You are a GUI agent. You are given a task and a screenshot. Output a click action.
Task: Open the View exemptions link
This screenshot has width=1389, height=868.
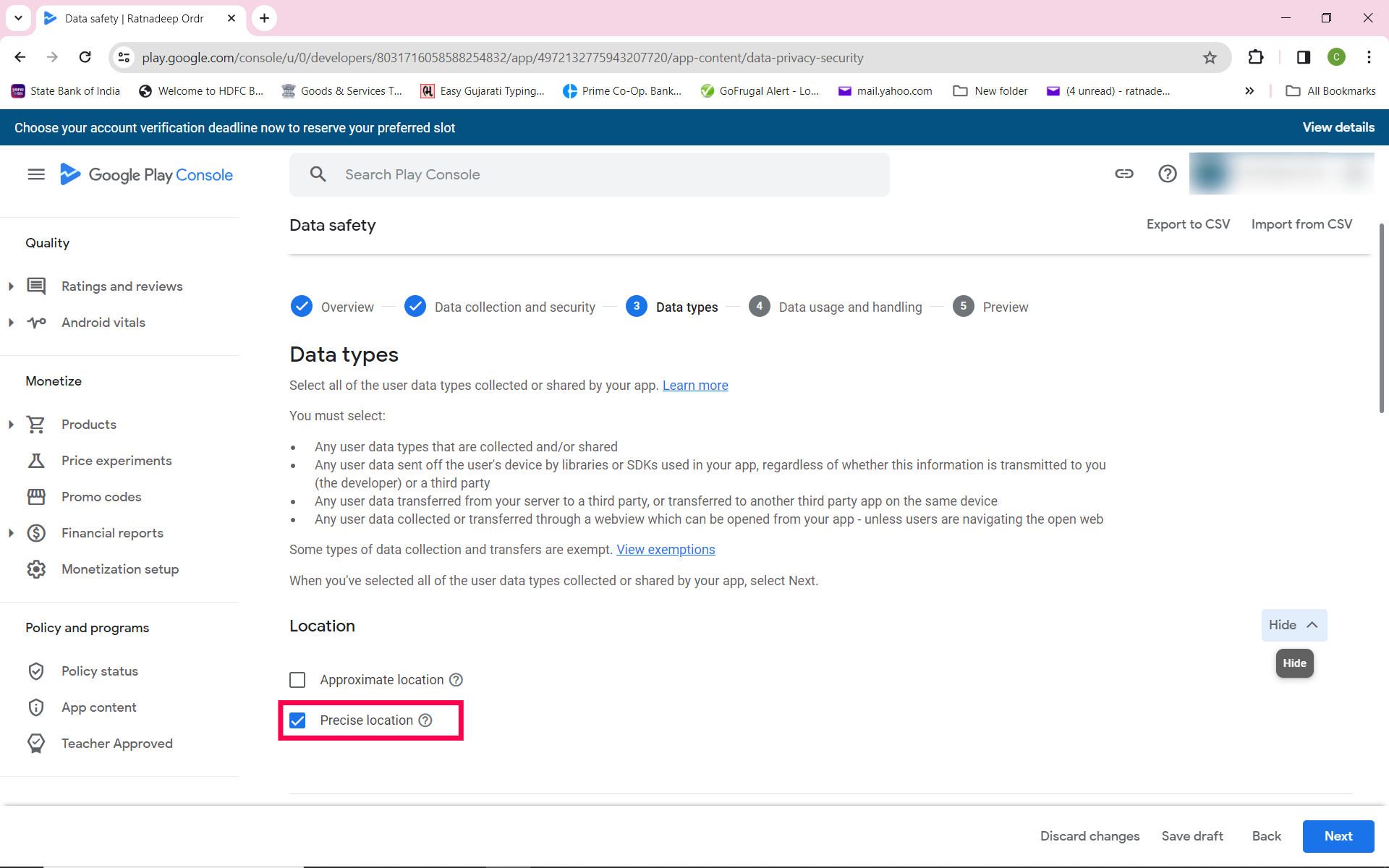point(666,550)
